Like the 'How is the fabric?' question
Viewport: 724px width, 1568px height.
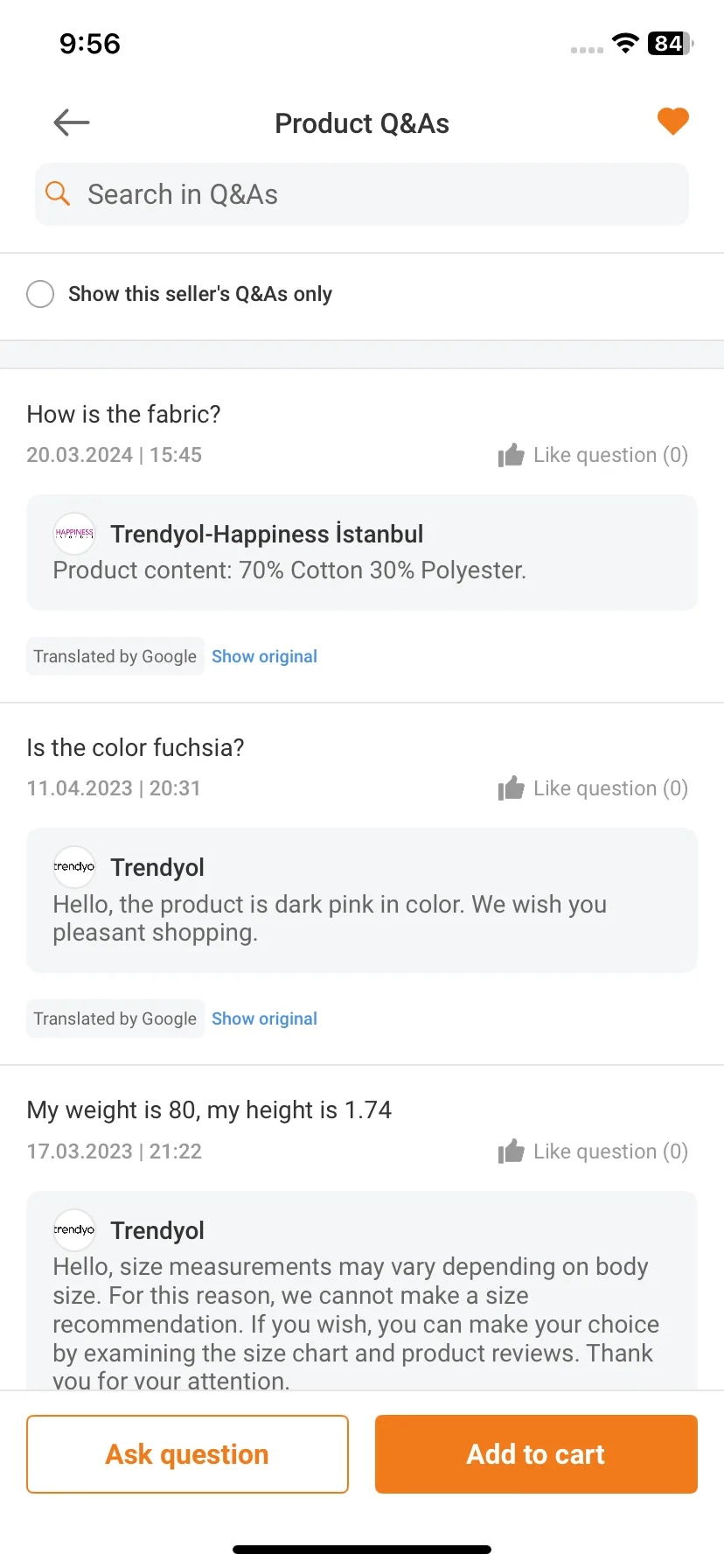click(x=593, y=455)
